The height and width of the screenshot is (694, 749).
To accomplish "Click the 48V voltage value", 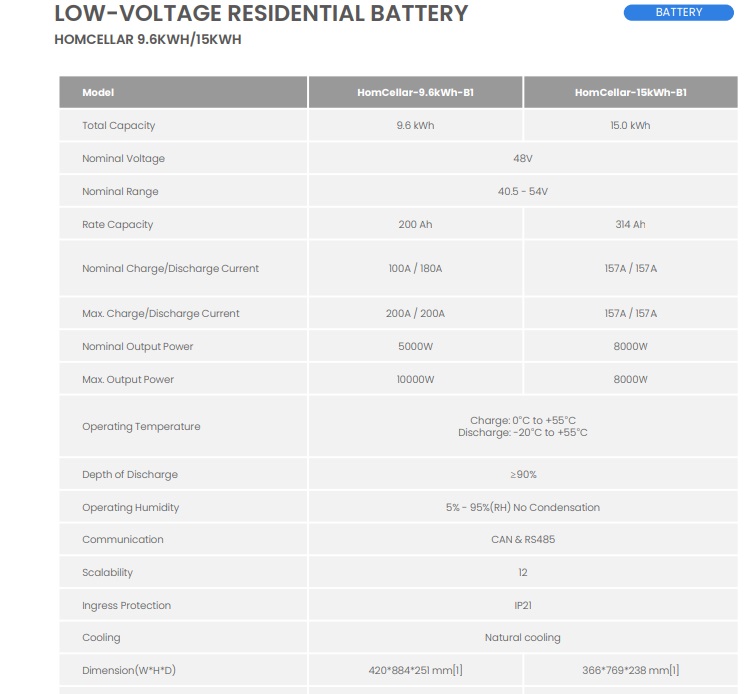I will (523, 158).
